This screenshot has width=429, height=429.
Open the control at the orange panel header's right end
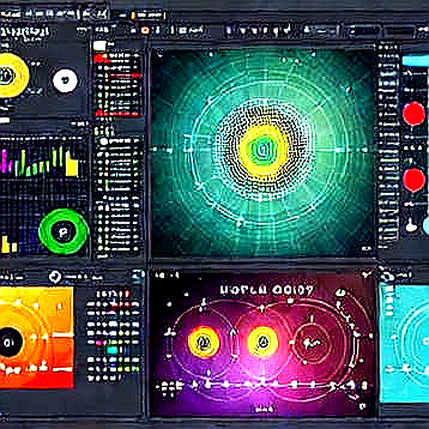point(137,275)
